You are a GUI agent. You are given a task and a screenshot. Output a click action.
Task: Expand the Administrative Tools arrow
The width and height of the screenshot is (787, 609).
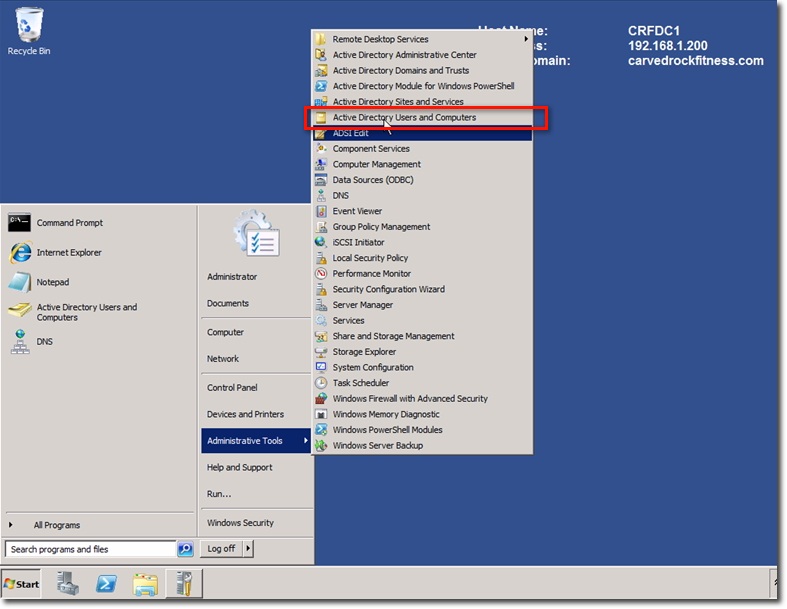point(305,440)
